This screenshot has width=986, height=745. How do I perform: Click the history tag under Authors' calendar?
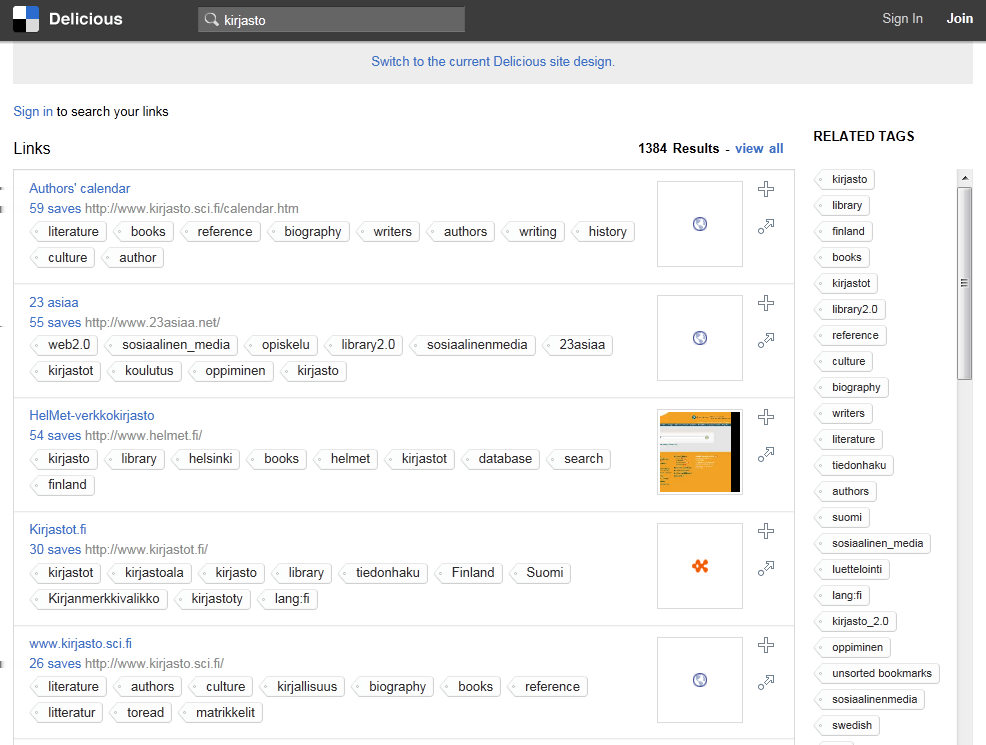pyautogui.click(x=603, y=232)
